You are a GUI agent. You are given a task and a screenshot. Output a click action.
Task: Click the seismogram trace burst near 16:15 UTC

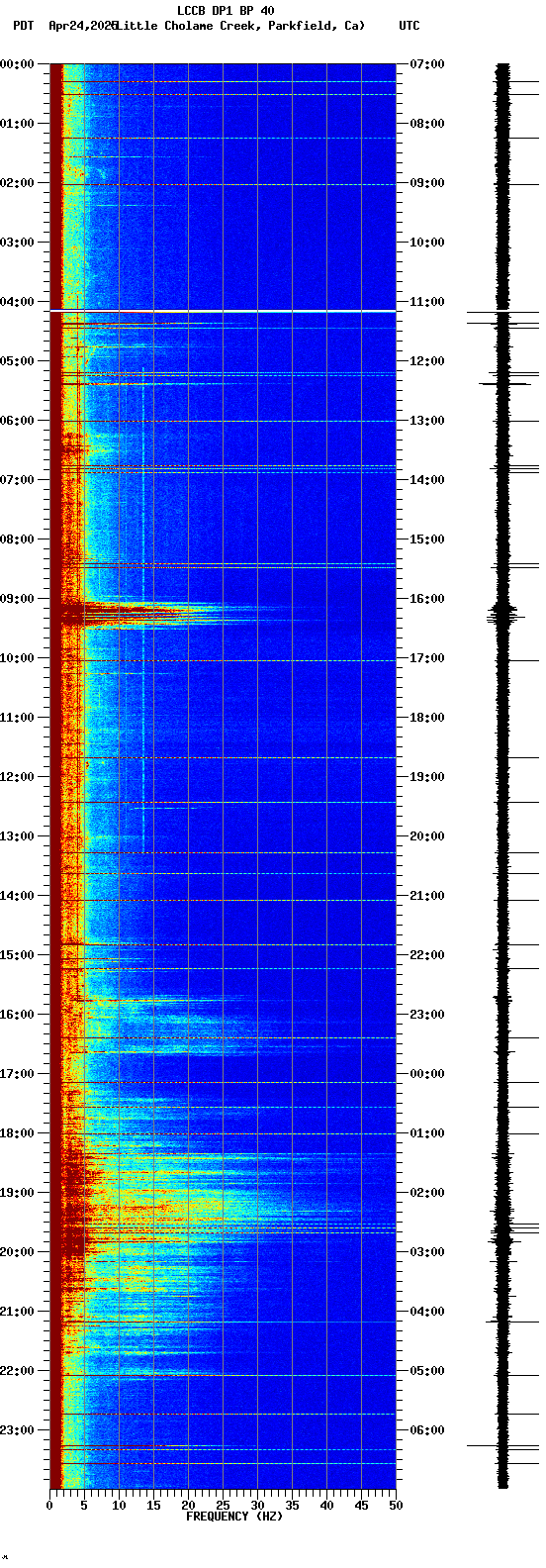[502, 615]
